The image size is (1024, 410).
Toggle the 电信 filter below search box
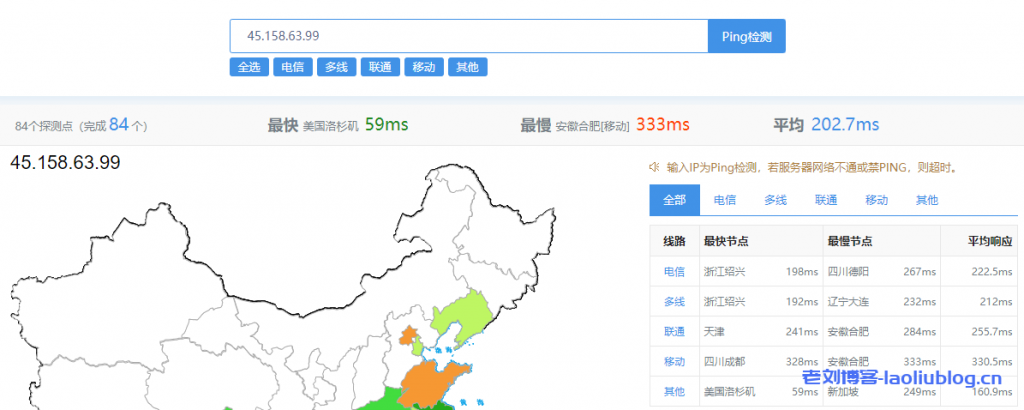291,67
